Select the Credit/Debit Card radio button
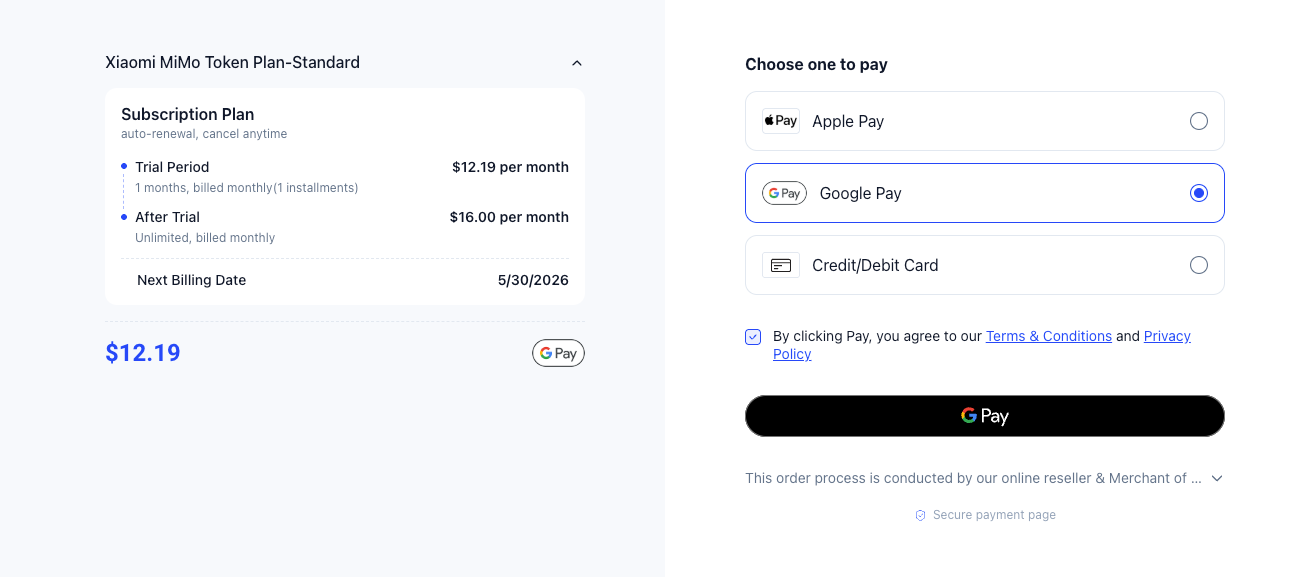This screenshot has height=577, width=1313. click(x=1199, y=265)
